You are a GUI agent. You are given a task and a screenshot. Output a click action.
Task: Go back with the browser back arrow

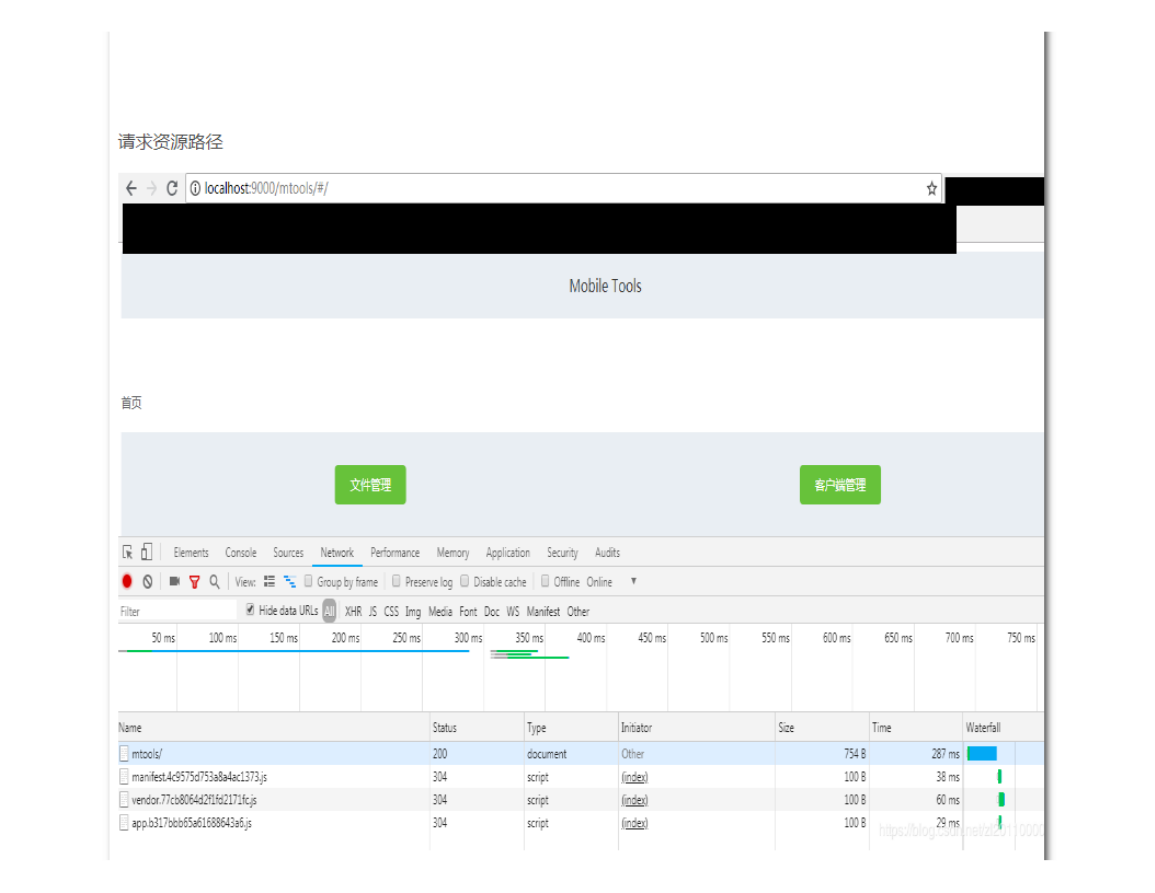pyautogui.click(x=131, y=189)
